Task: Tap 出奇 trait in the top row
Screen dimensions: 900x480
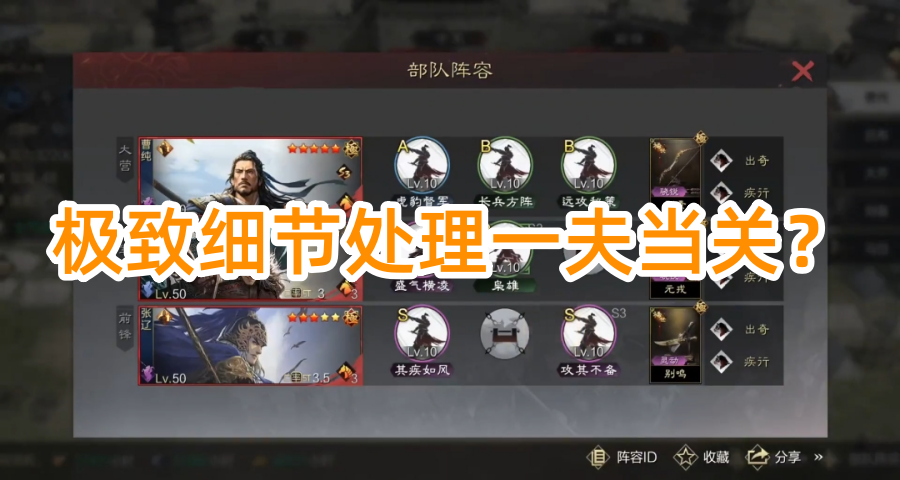Action: (x=740, y=161)
